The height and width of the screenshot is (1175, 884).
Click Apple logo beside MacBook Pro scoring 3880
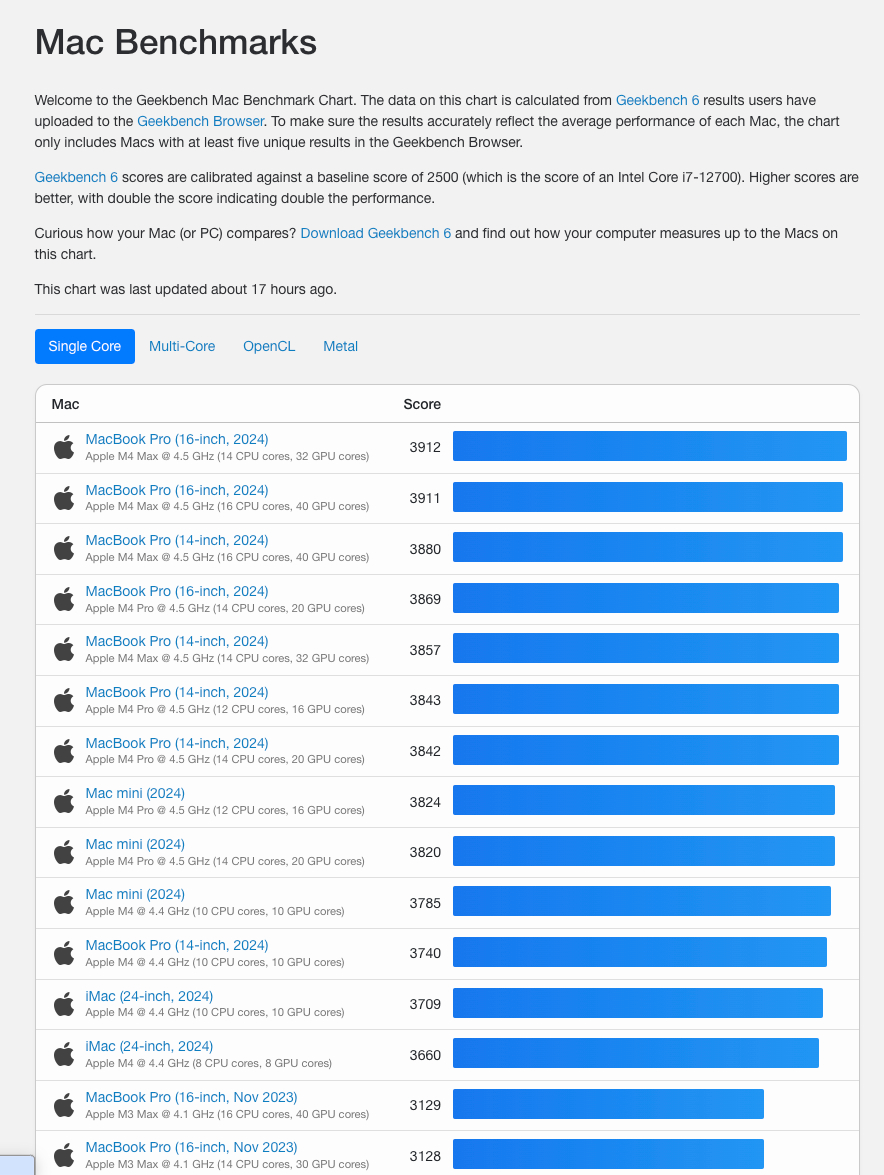click(64, 549)
